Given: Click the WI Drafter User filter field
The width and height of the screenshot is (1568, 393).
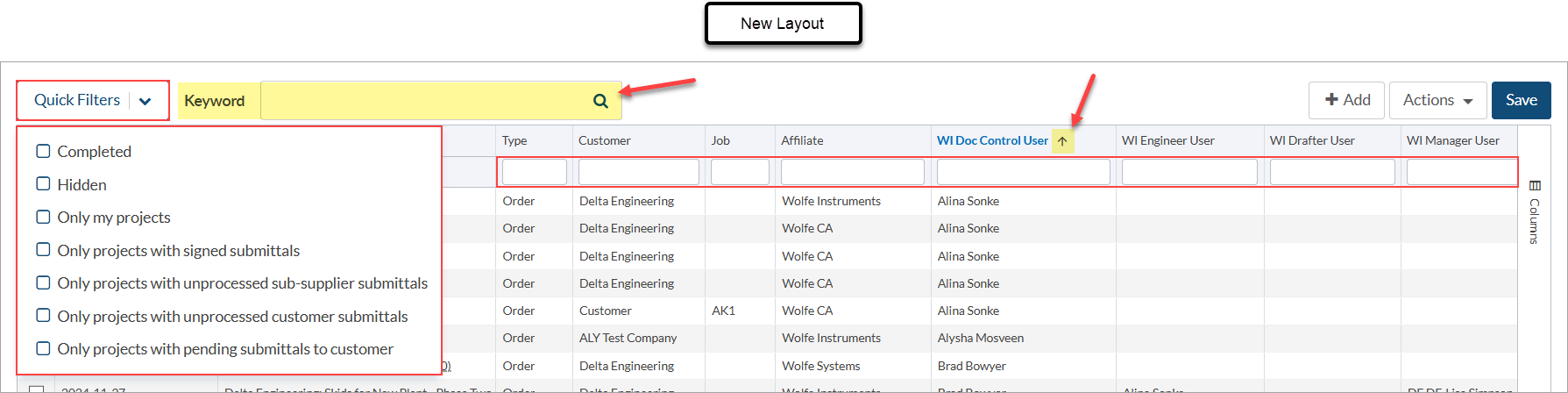Looking at the screenshot, I should point(1331,172).
